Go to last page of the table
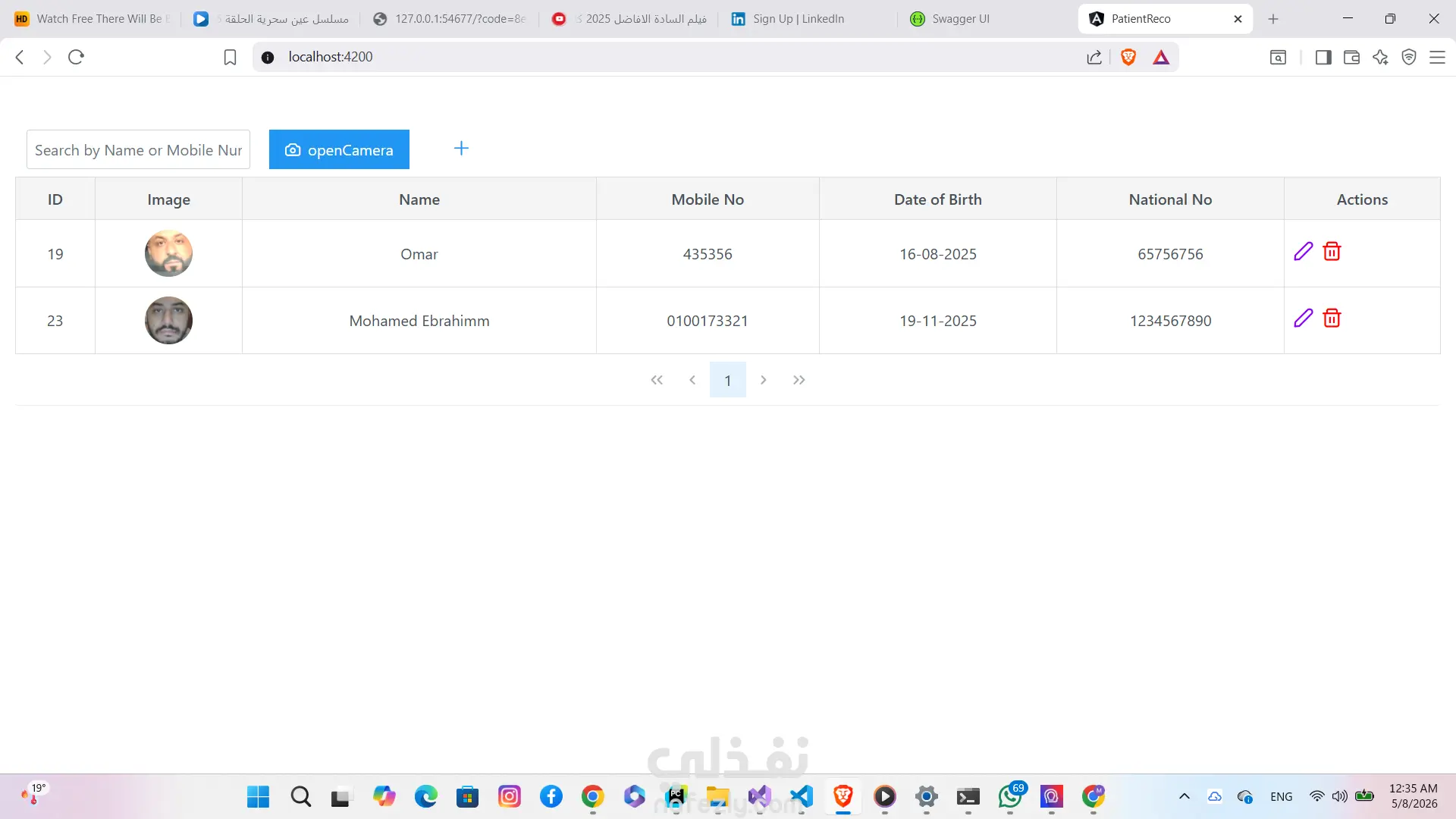Viewport: 1456px width, 819px height. 799,380
